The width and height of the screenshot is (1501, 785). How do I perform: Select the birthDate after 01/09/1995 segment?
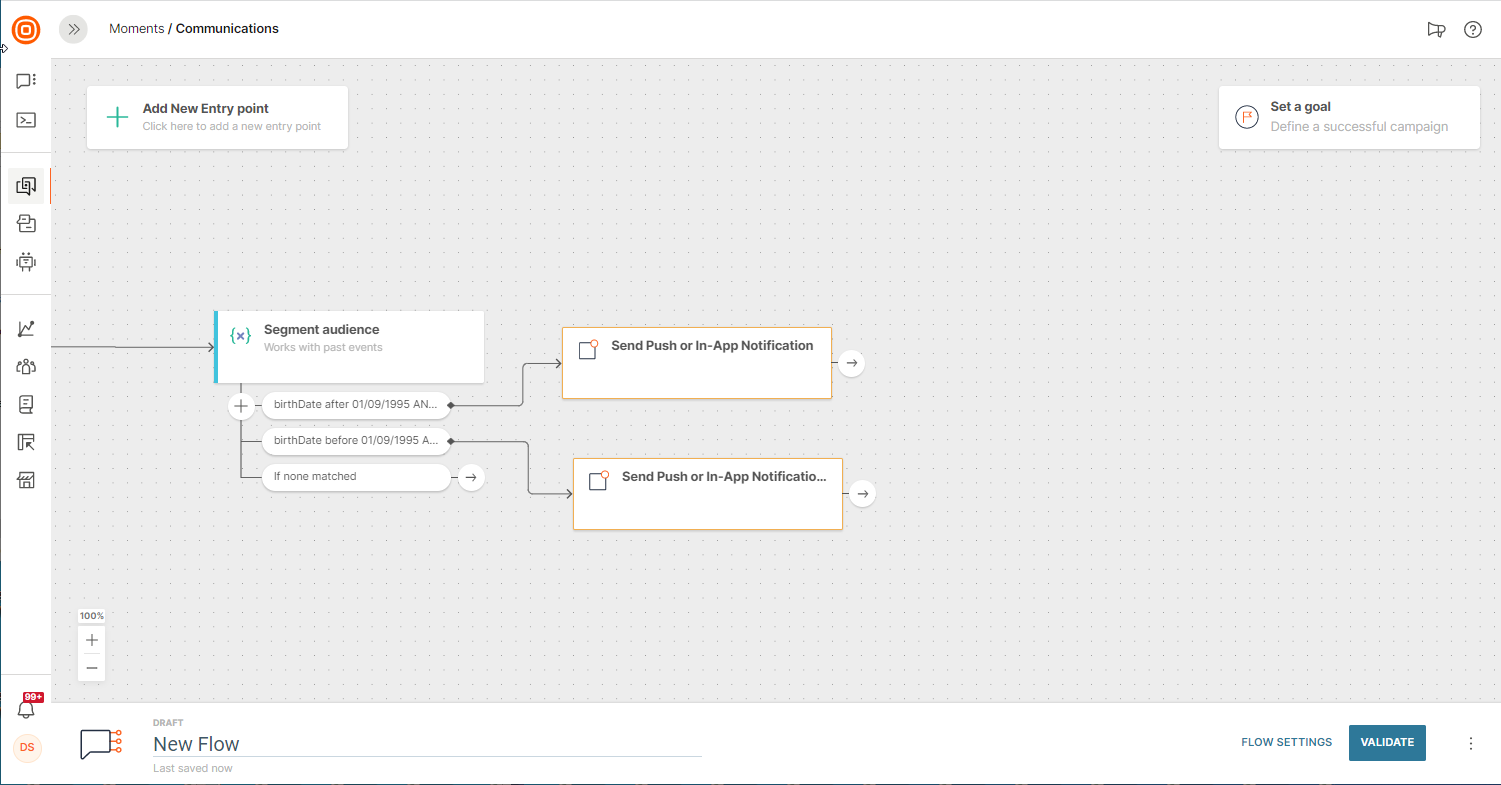tap(355, 405)
